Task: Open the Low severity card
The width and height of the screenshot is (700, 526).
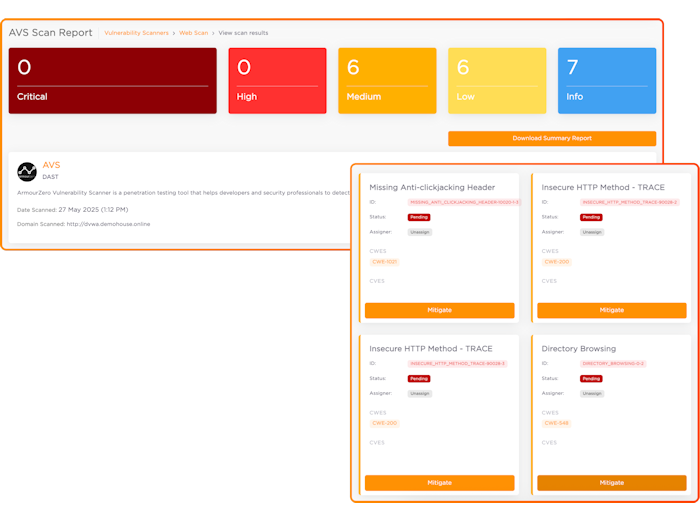Action: coord(497,81)
